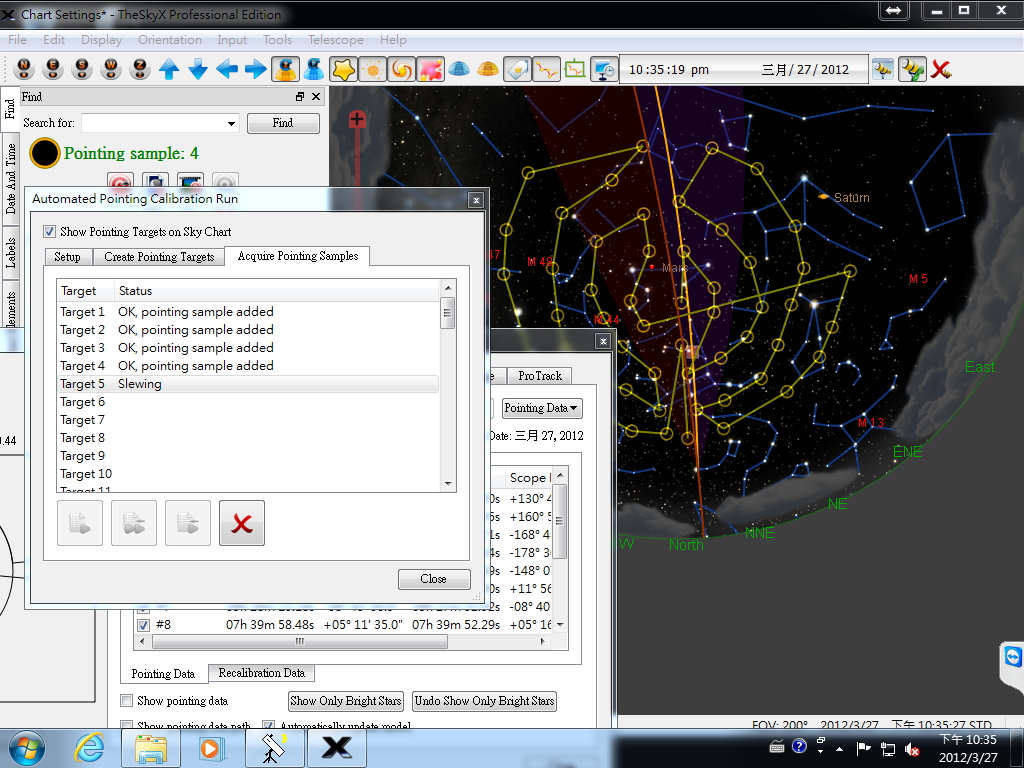Click the red abort X button in calibration dialog

(x=242, y=522)
